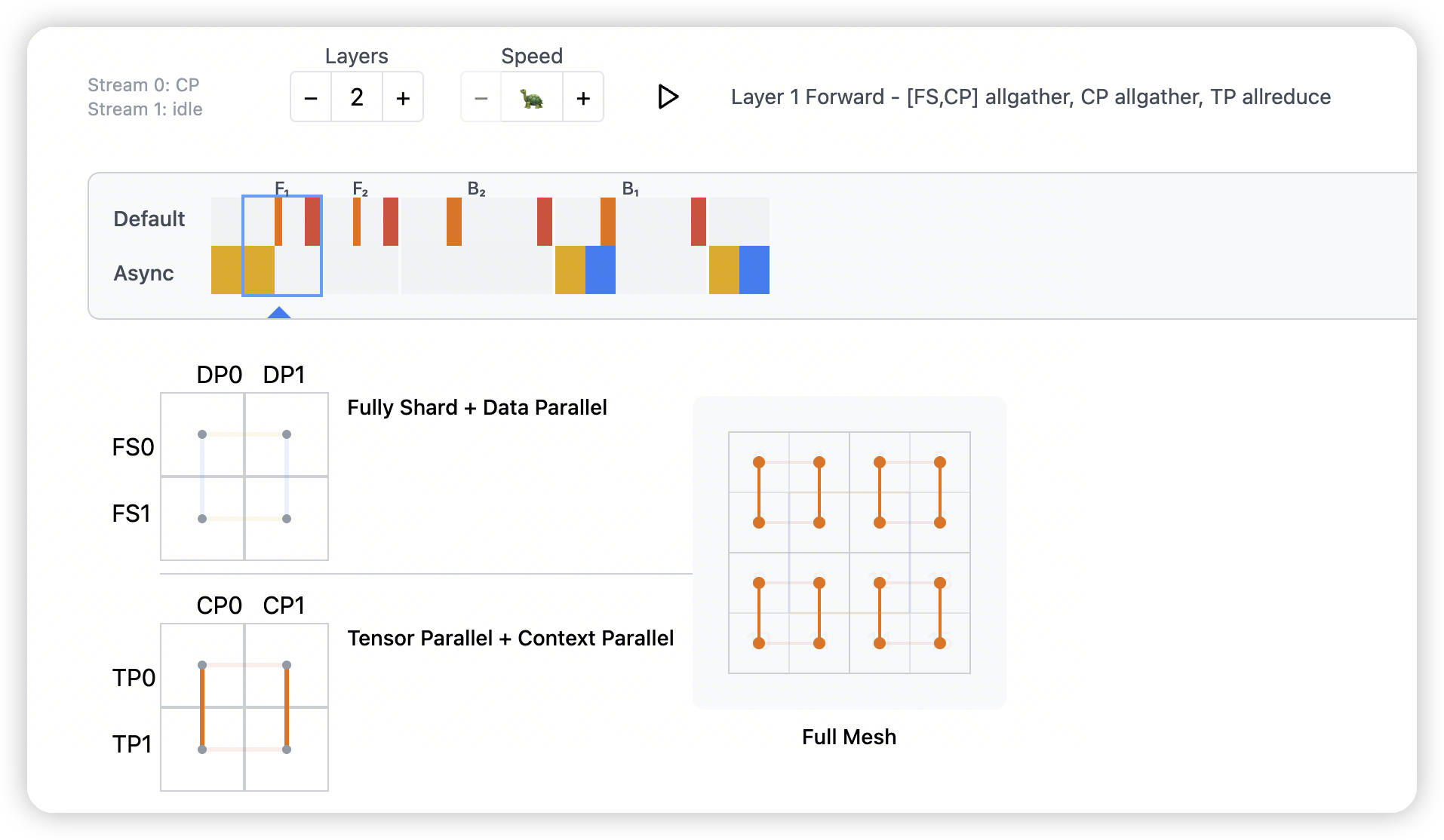The width and height of the screenshot is (1444, 840).
Task: Increase the Layers count
Action: (x=403, y=97)
